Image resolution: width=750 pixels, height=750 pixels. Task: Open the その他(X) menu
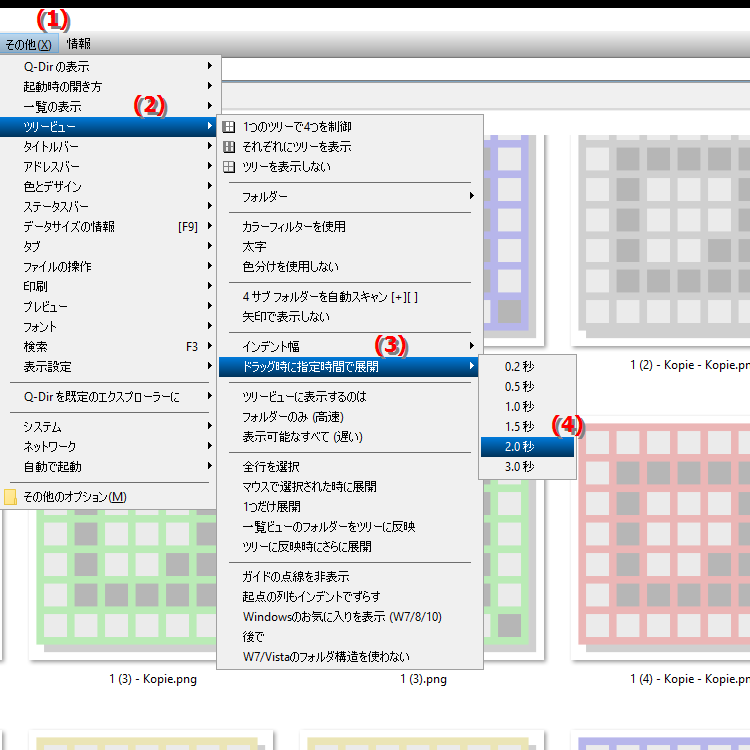click(29, 44)
